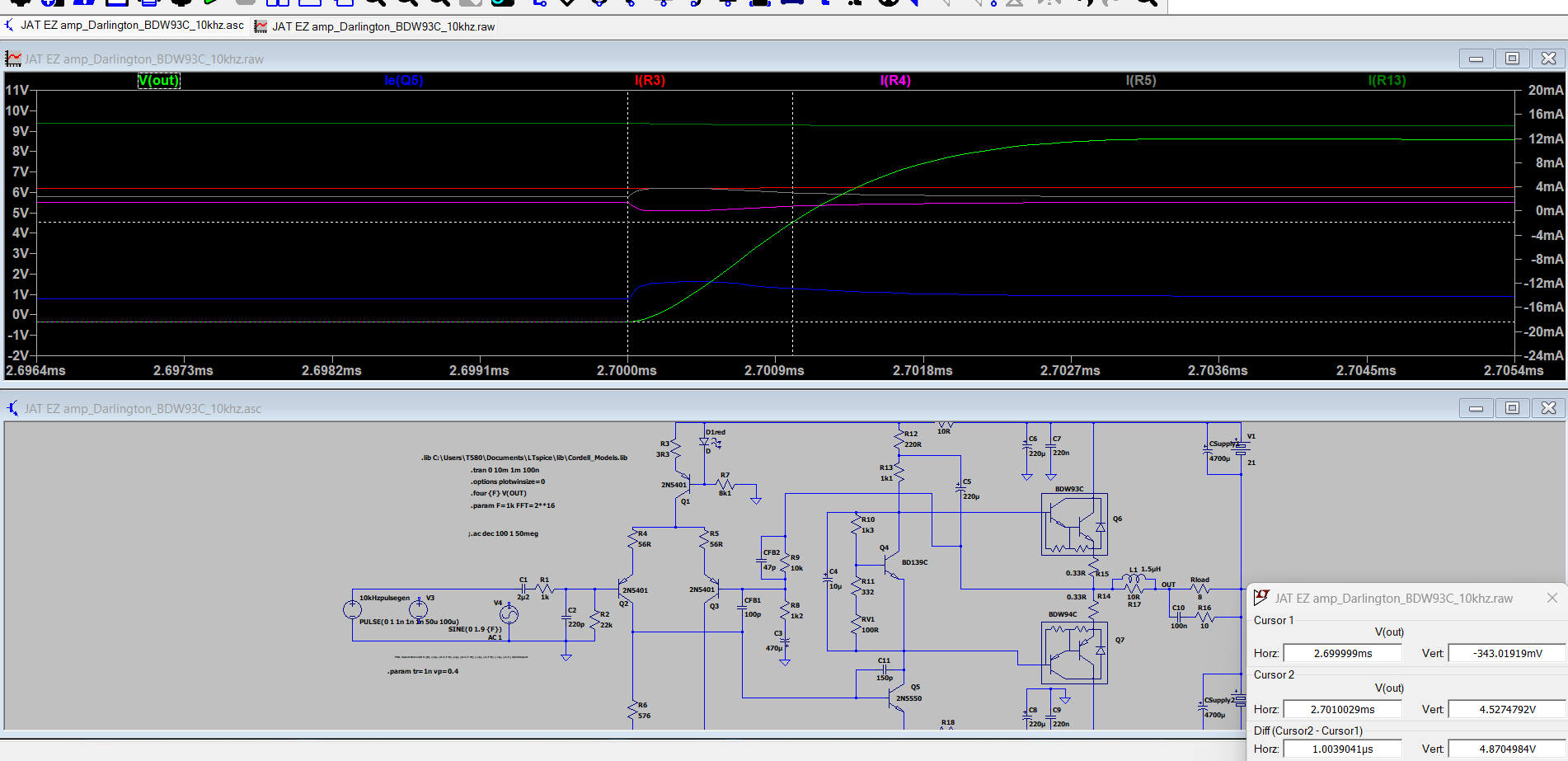Click Diff Horz field showing 1.0039041µs
This screenshot has width=1568, height=761.
click(x=1342, y=749)
